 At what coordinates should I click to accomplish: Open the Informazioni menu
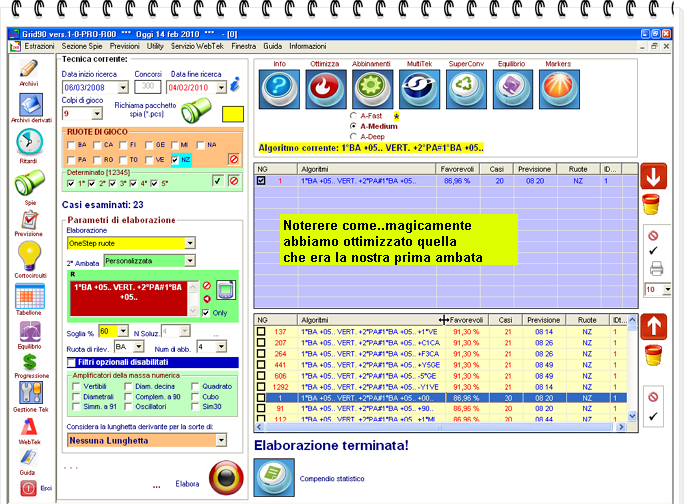coord(308,46)
